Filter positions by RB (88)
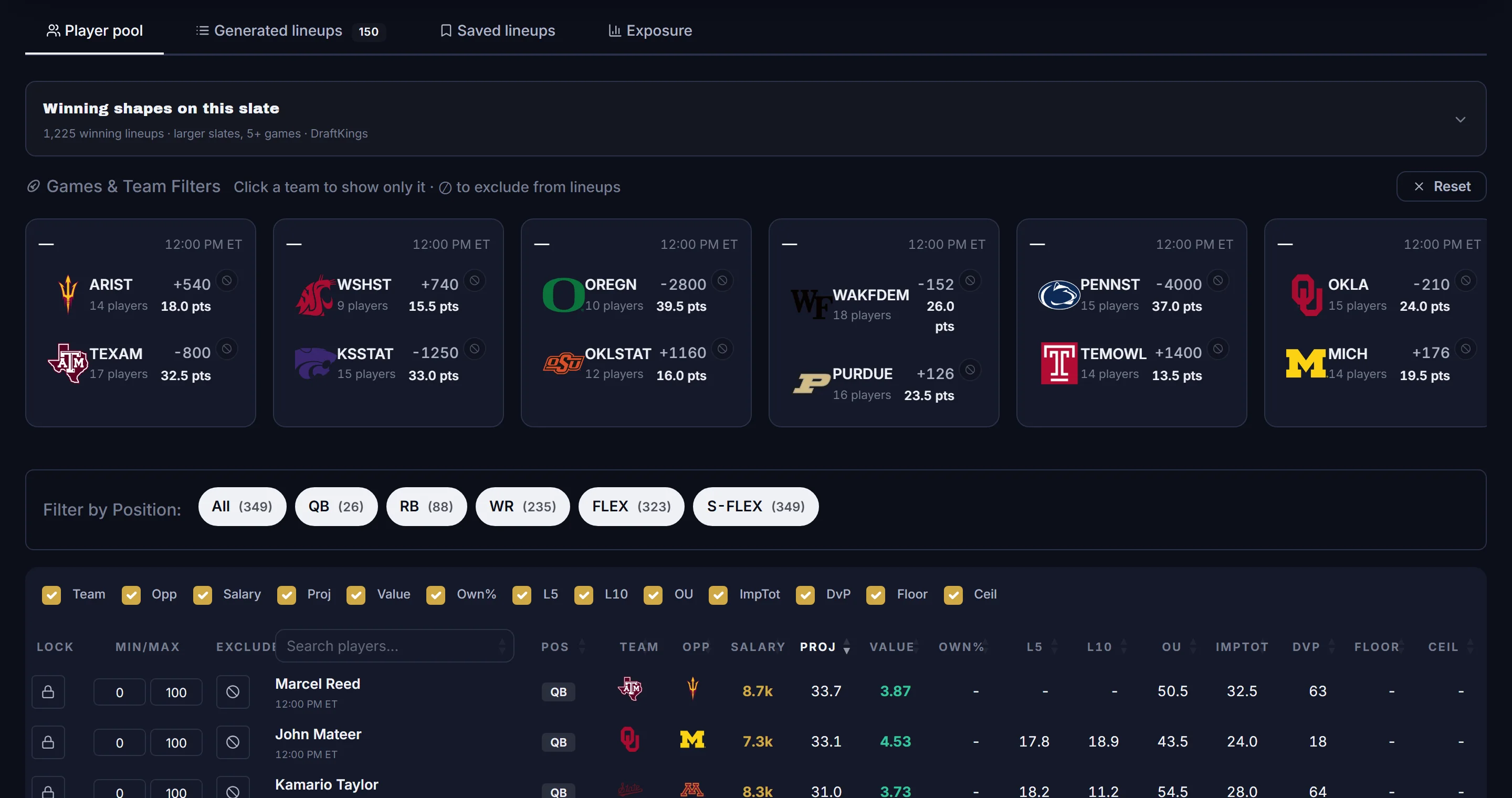Image resolution: width=1512 pixels, height=798 pixels. coord(426,507)
